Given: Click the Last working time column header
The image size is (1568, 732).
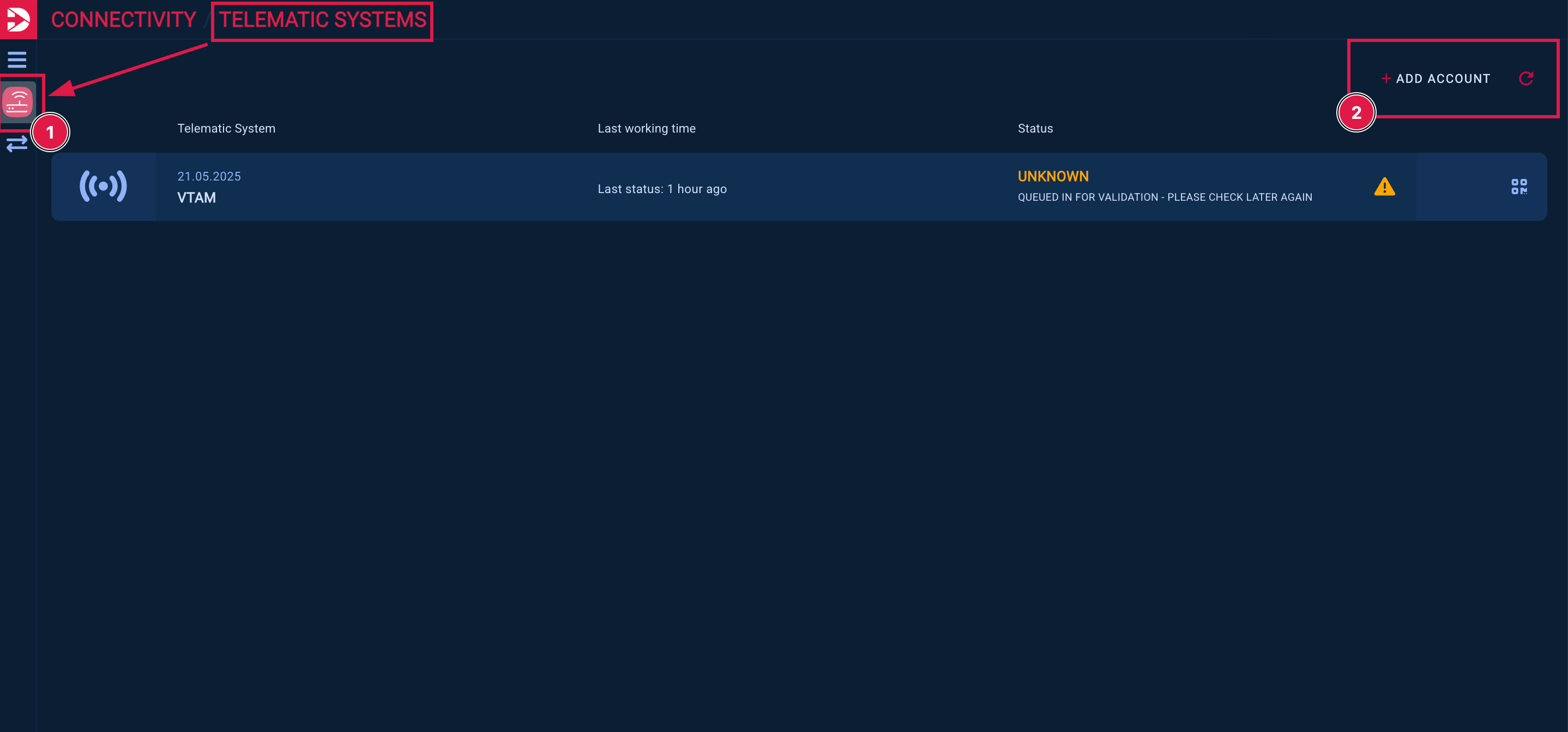Looking at the screenshot, I should pyautogui.click(x=646, y=129).
